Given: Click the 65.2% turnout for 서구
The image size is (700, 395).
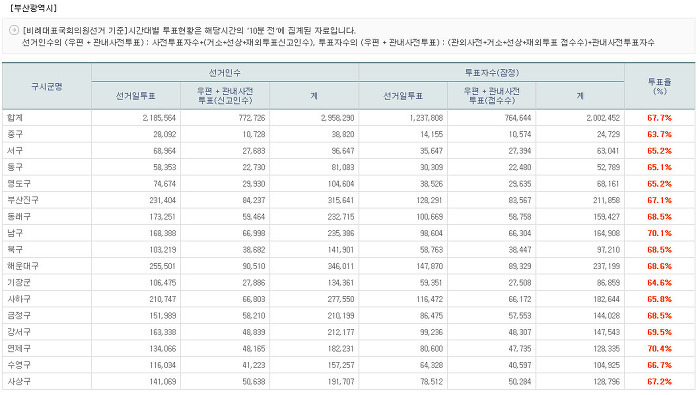Looking at the screenshot, I should coord(659,151).
